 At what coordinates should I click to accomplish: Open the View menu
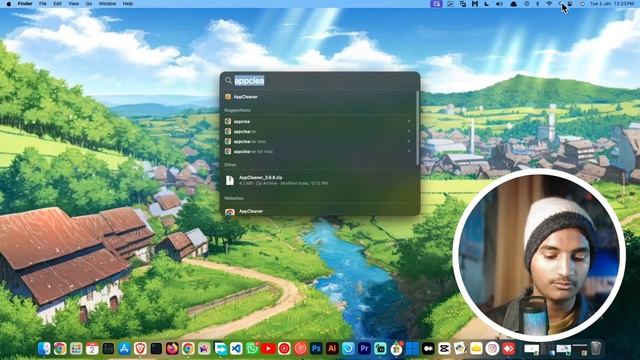[x=73, y=4]
